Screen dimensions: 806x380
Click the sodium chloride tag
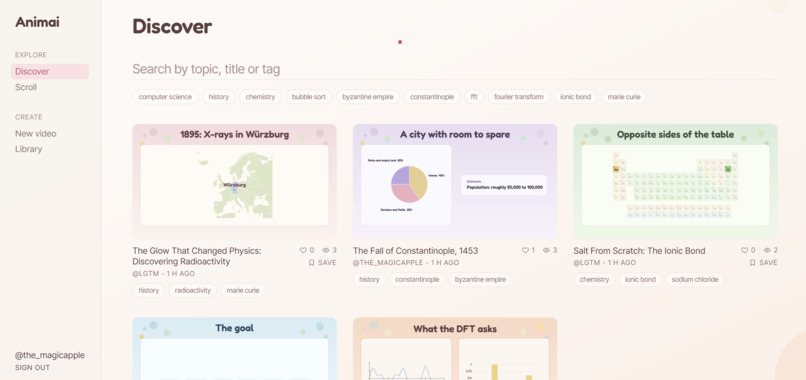pyautogui.click(x=695, y=280)
